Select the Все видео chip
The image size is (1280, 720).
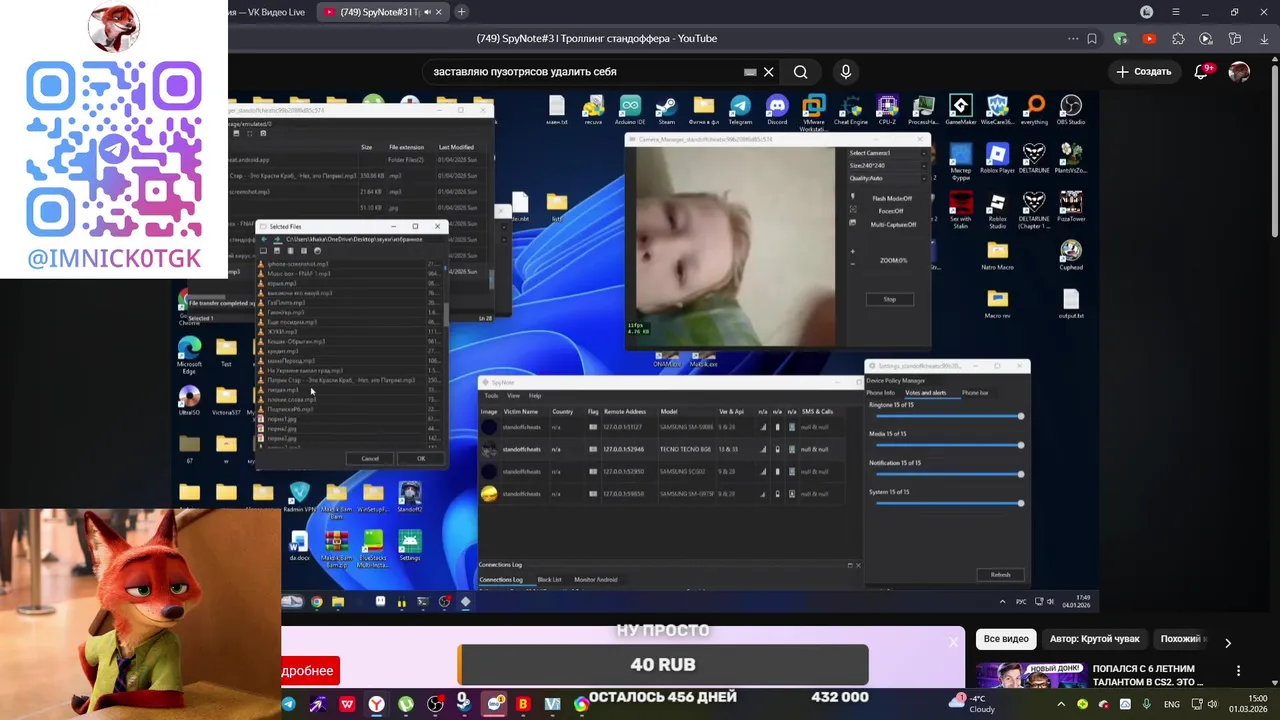1006,639
